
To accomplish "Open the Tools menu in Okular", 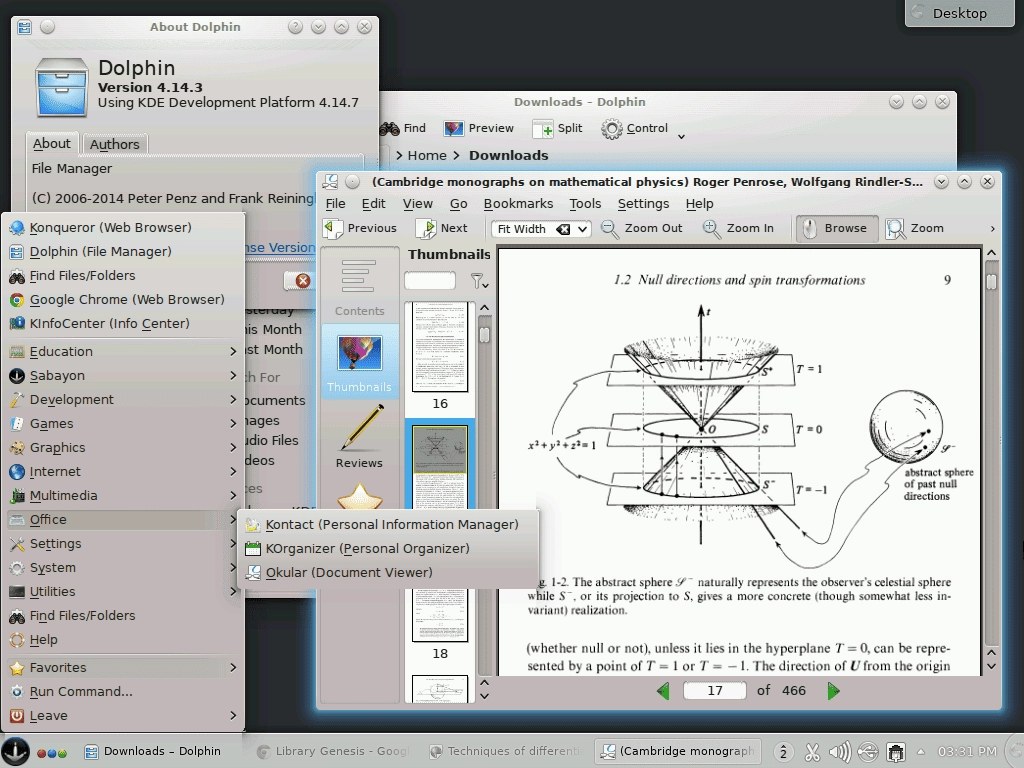I will pos(585,204).
